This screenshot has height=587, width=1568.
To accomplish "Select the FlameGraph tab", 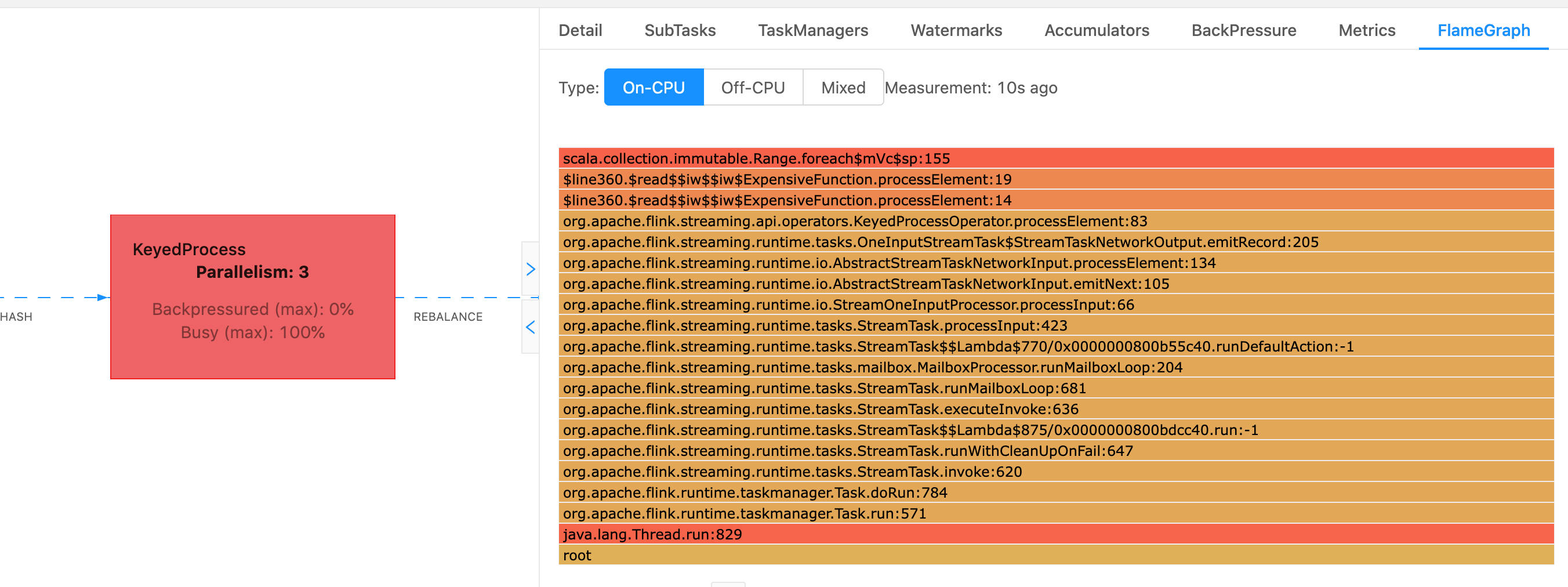I will 1483,30.
